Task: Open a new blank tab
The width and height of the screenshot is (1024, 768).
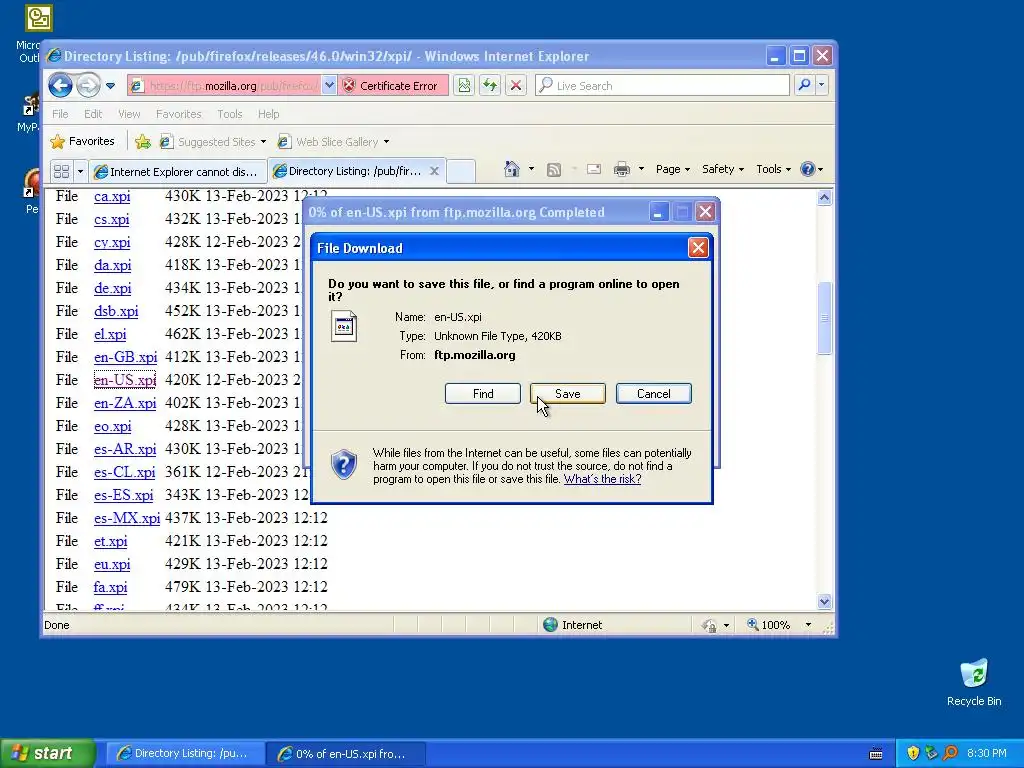Action: coord(460,171)
